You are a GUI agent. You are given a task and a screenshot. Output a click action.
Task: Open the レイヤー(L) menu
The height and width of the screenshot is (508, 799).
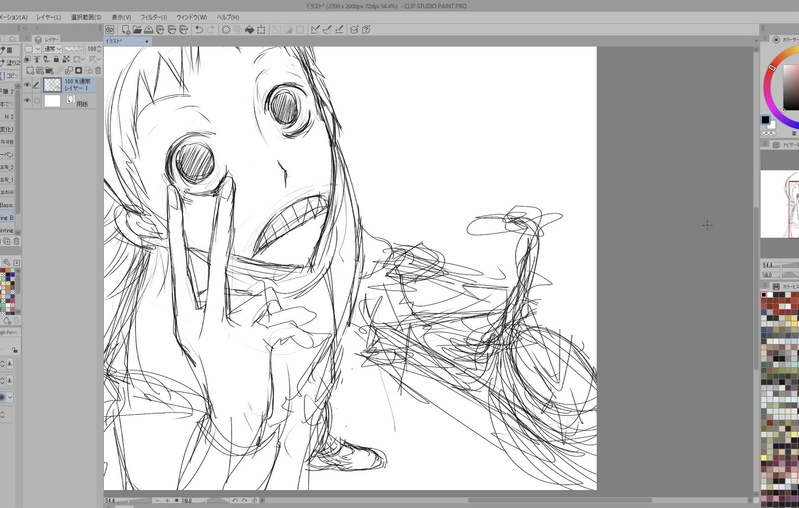pyautogui.click(x=48, y=17)
